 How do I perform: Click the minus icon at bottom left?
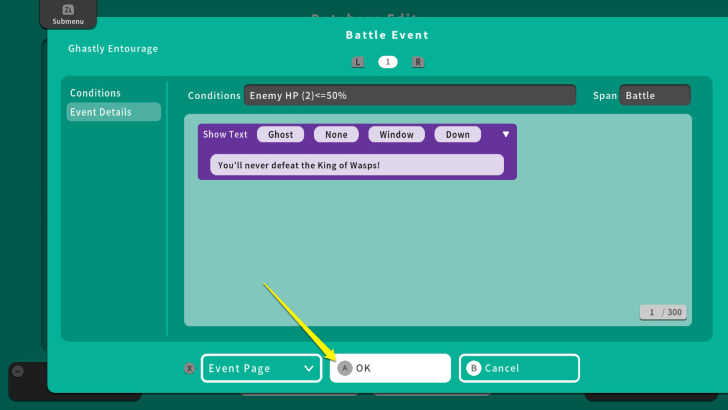[x=17, y=371]
